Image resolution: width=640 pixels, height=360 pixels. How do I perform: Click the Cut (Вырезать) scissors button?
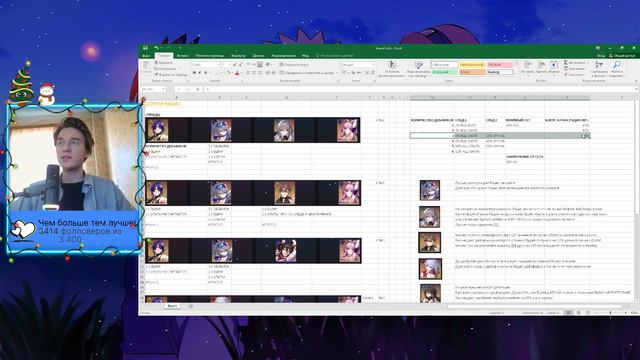tap(163, 63)
